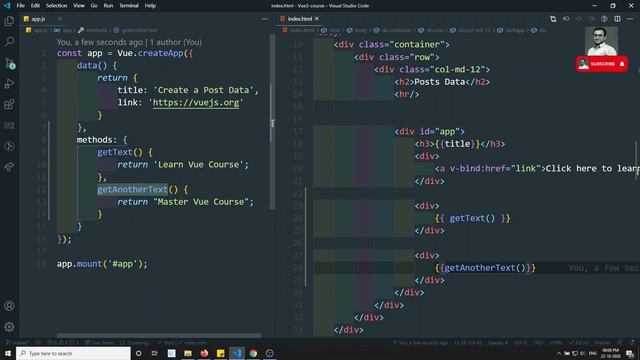Click the div class="container" tag
This screenshot has width=640, height=360.
[391, 44]
